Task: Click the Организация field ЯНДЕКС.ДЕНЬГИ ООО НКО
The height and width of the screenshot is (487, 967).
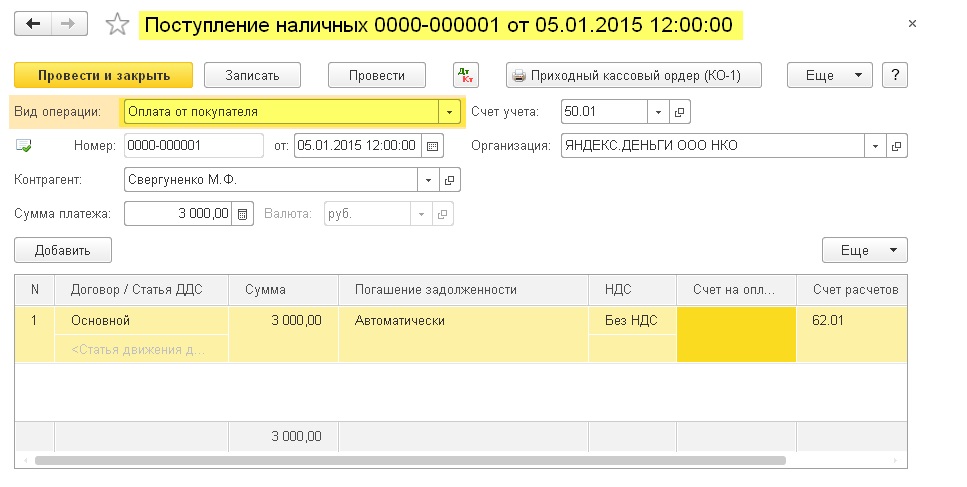Action: click(x=713, y=146)
